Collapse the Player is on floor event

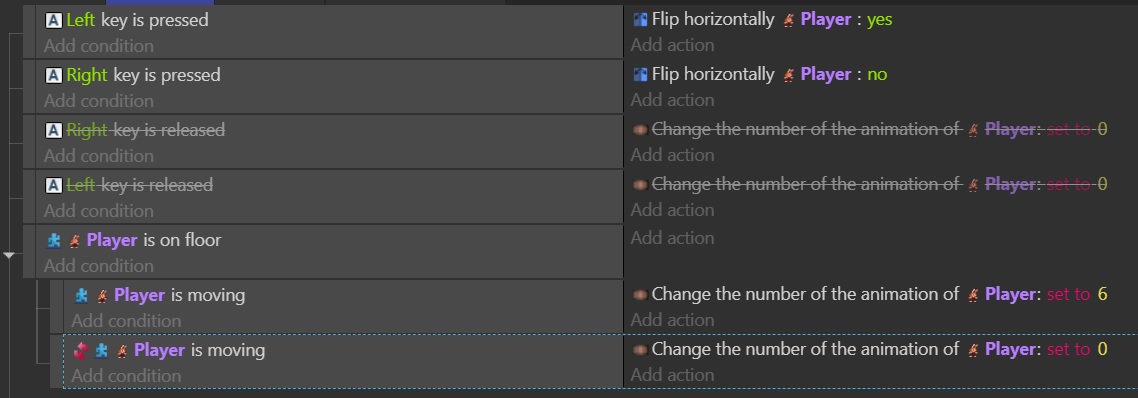coord(9,256)
